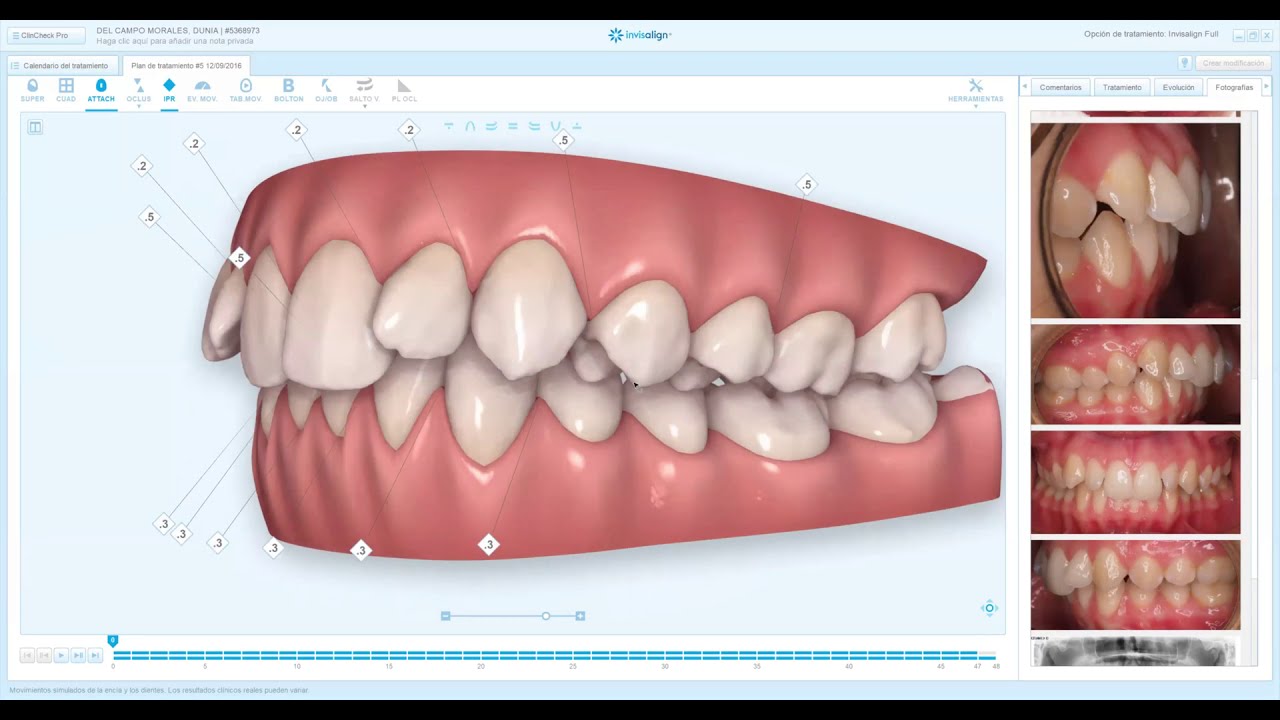
Task: Jump to last treatment stage
Action: [x=95, y=656]
